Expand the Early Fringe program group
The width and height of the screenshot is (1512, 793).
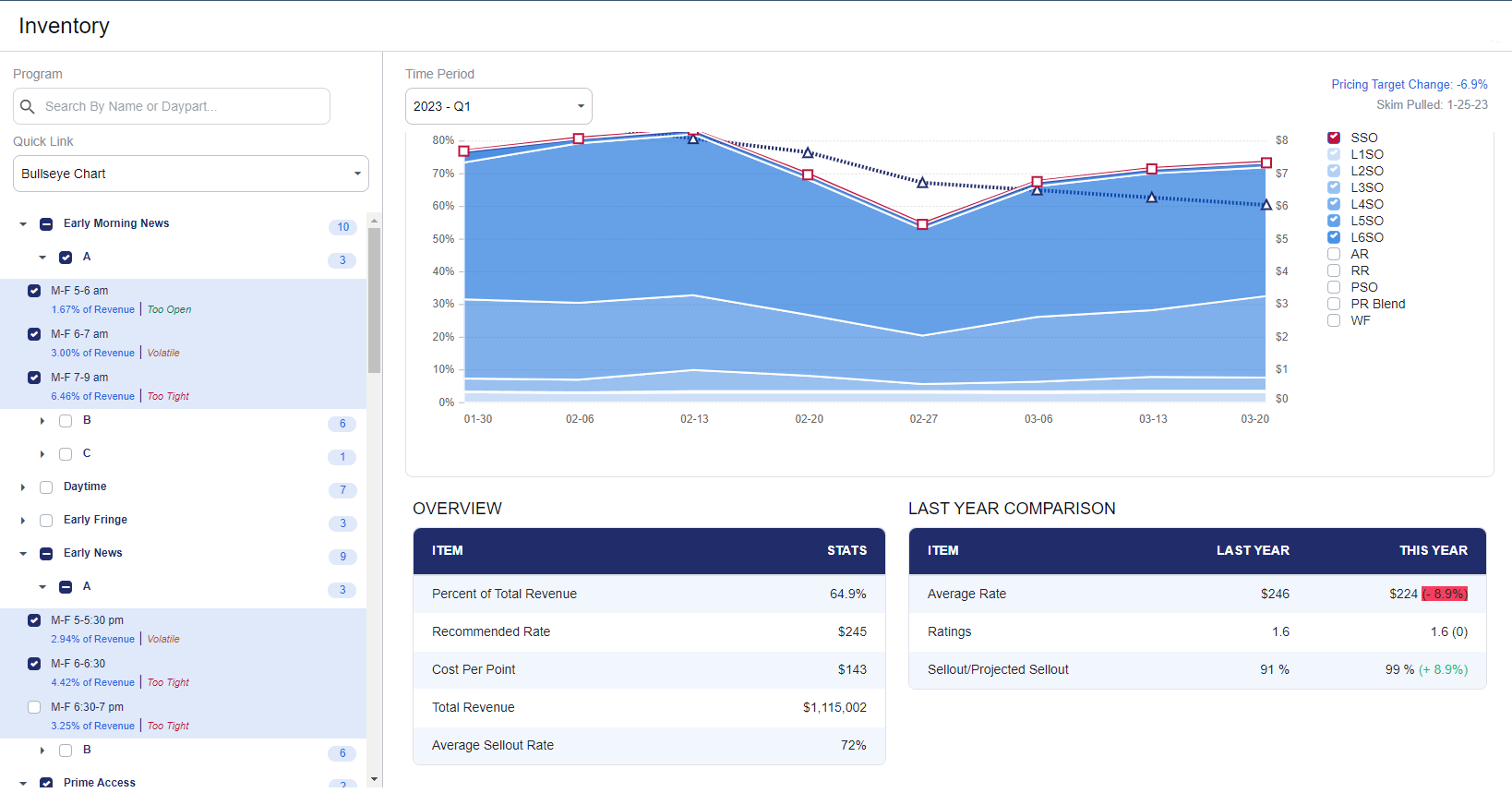pos(23,521)
